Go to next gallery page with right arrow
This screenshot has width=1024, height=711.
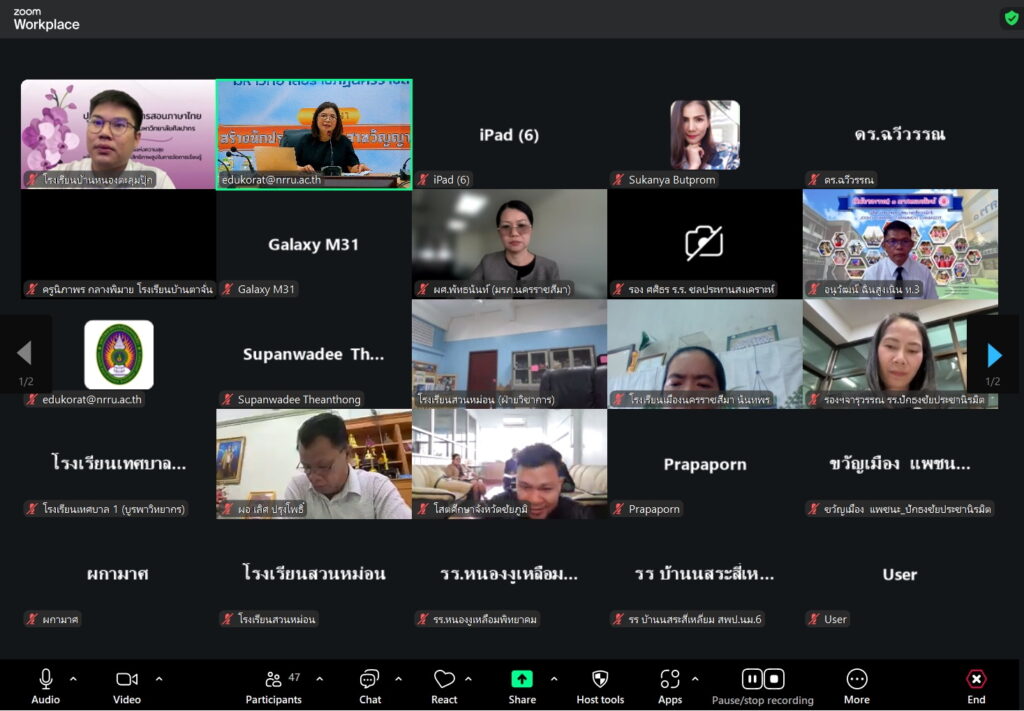click(993, 354)
